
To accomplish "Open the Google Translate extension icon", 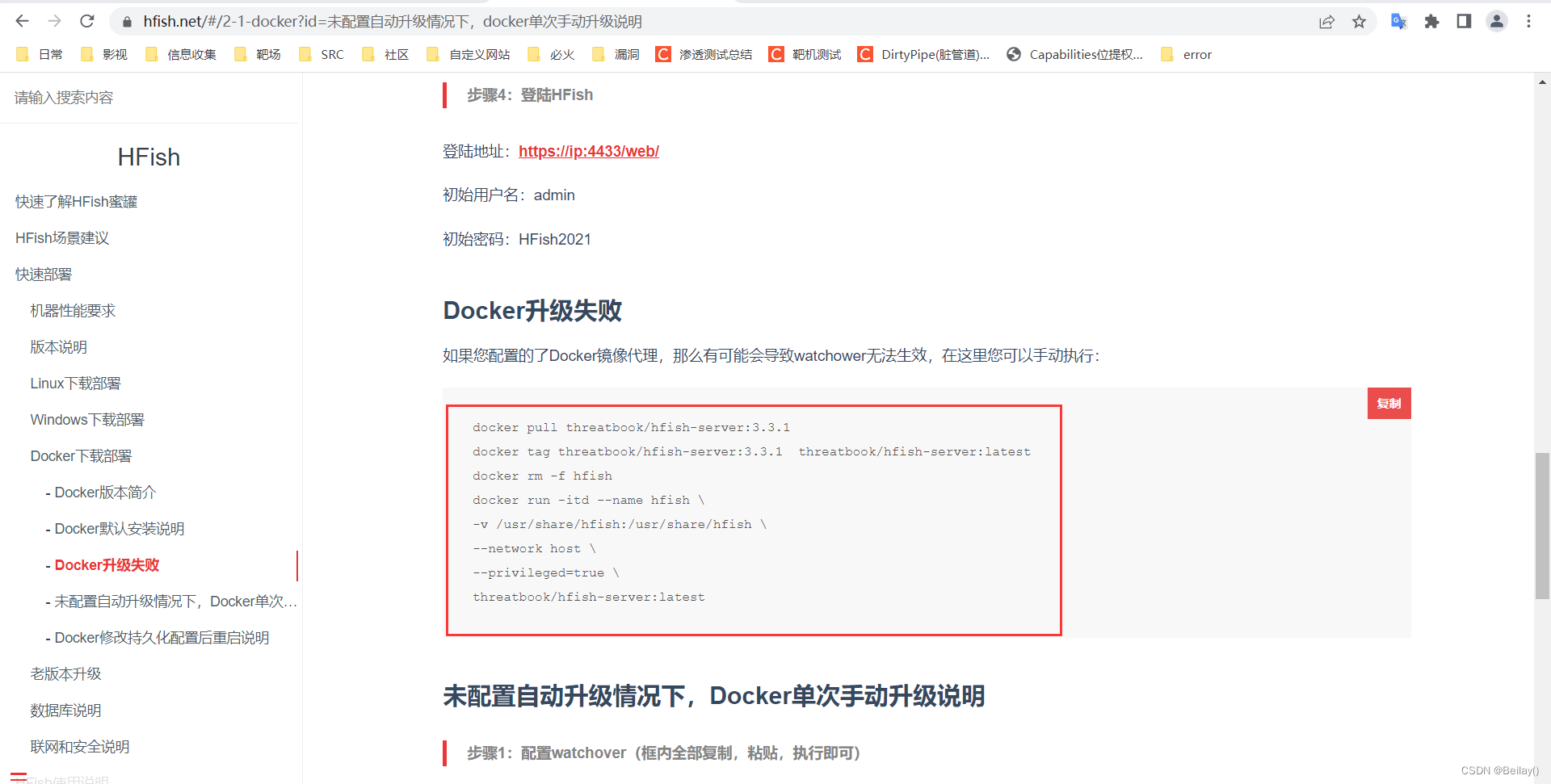I will coord(1398,22).
